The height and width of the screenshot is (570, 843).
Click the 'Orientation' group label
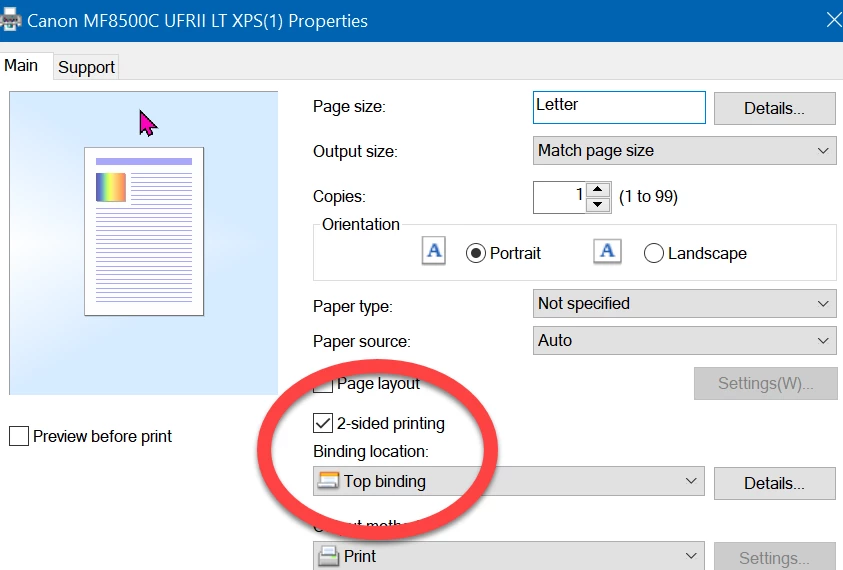click(361, 224)
